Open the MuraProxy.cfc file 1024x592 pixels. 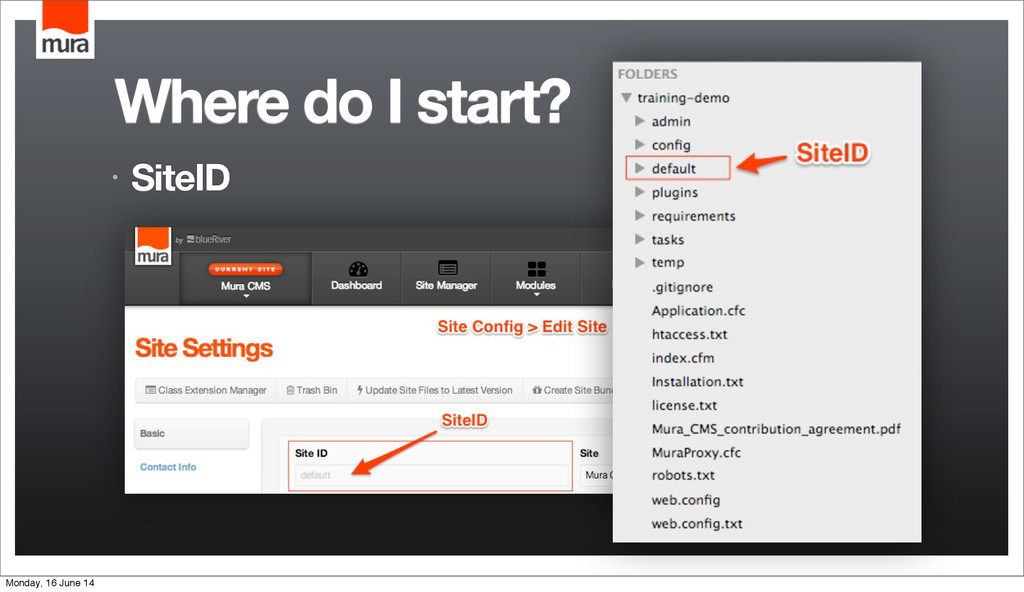696,453
